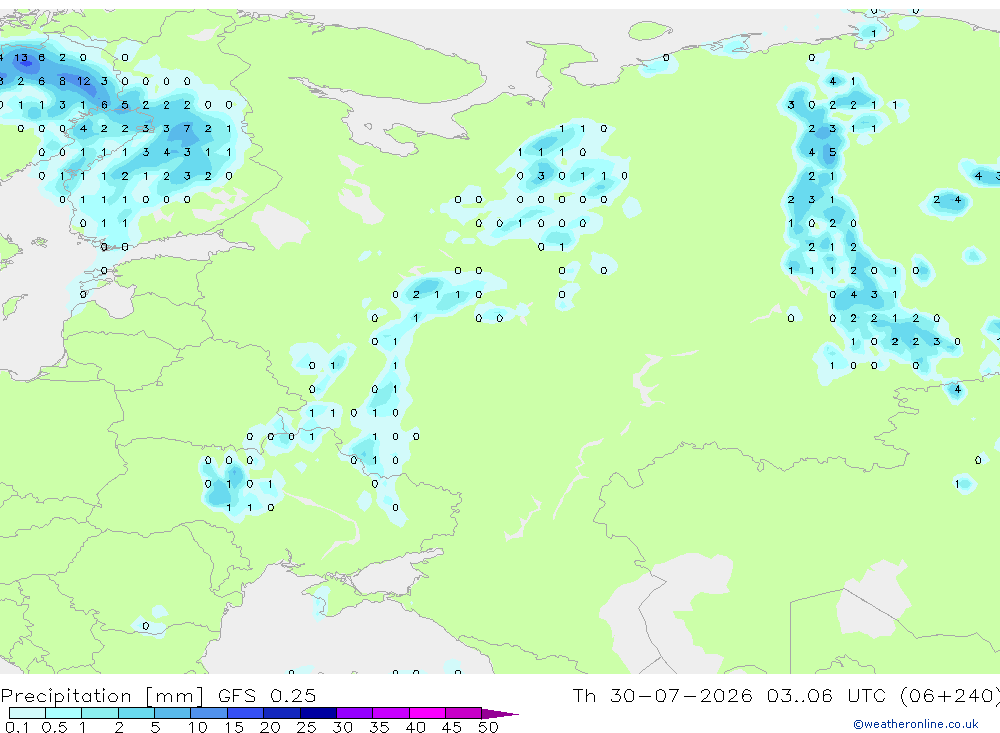Viewport: 1000px width, 733px height.
Task: Click the precipitation value '12' on the map
Action: (x=84, y=81)
